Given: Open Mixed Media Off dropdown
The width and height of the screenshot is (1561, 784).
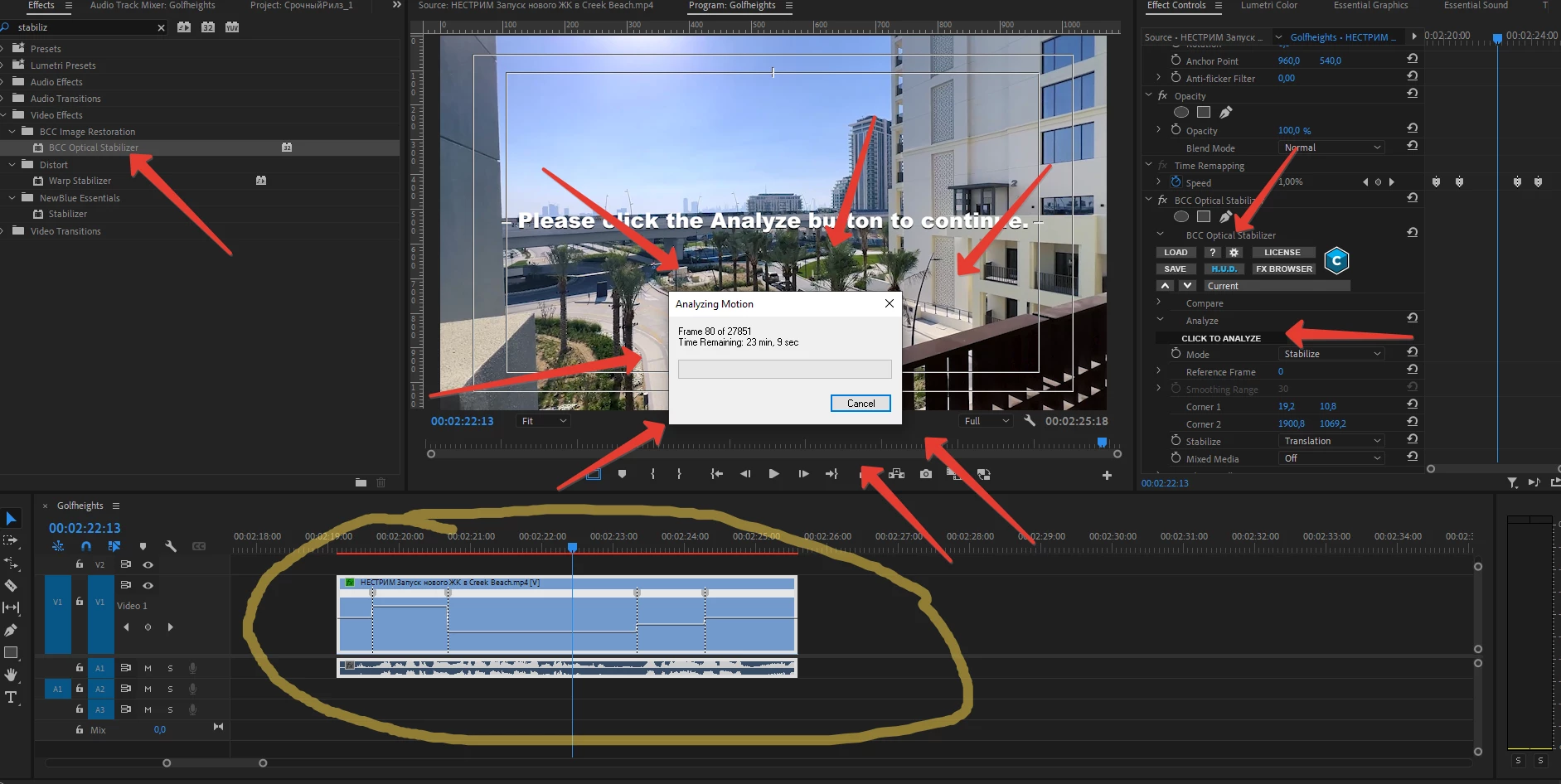Looking at the screenshot, I should (1331, 458).
